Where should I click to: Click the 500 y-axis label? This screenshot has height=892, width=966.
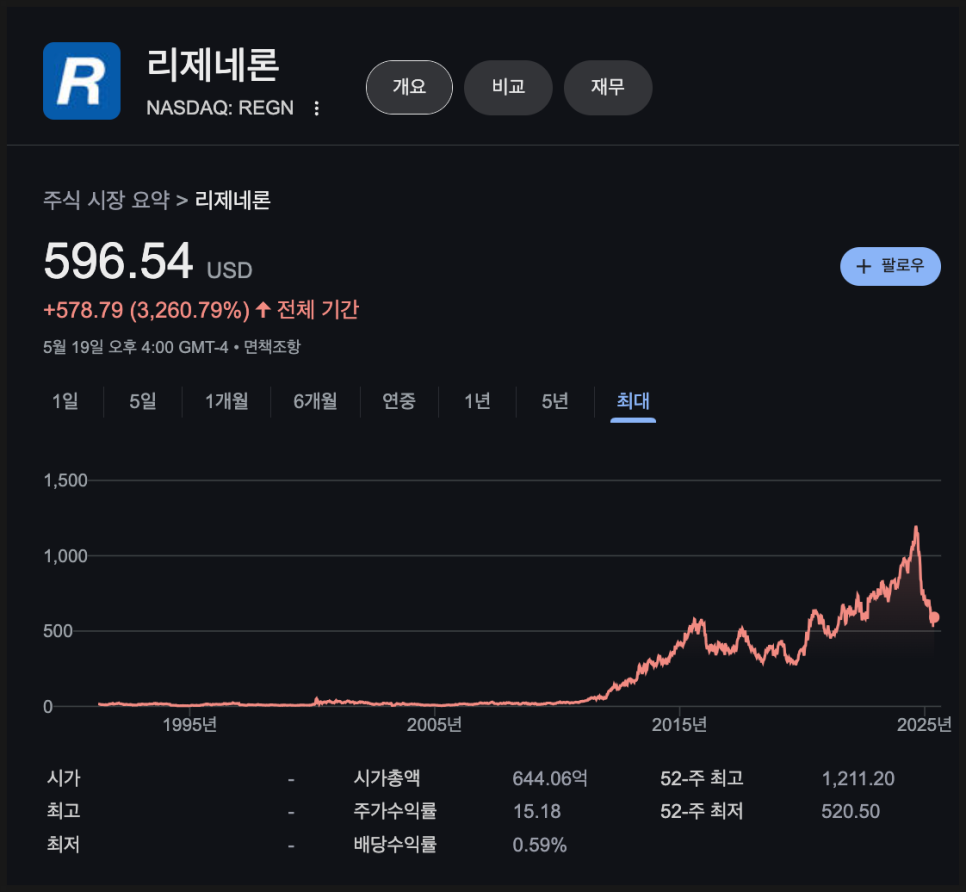(58, 631)
